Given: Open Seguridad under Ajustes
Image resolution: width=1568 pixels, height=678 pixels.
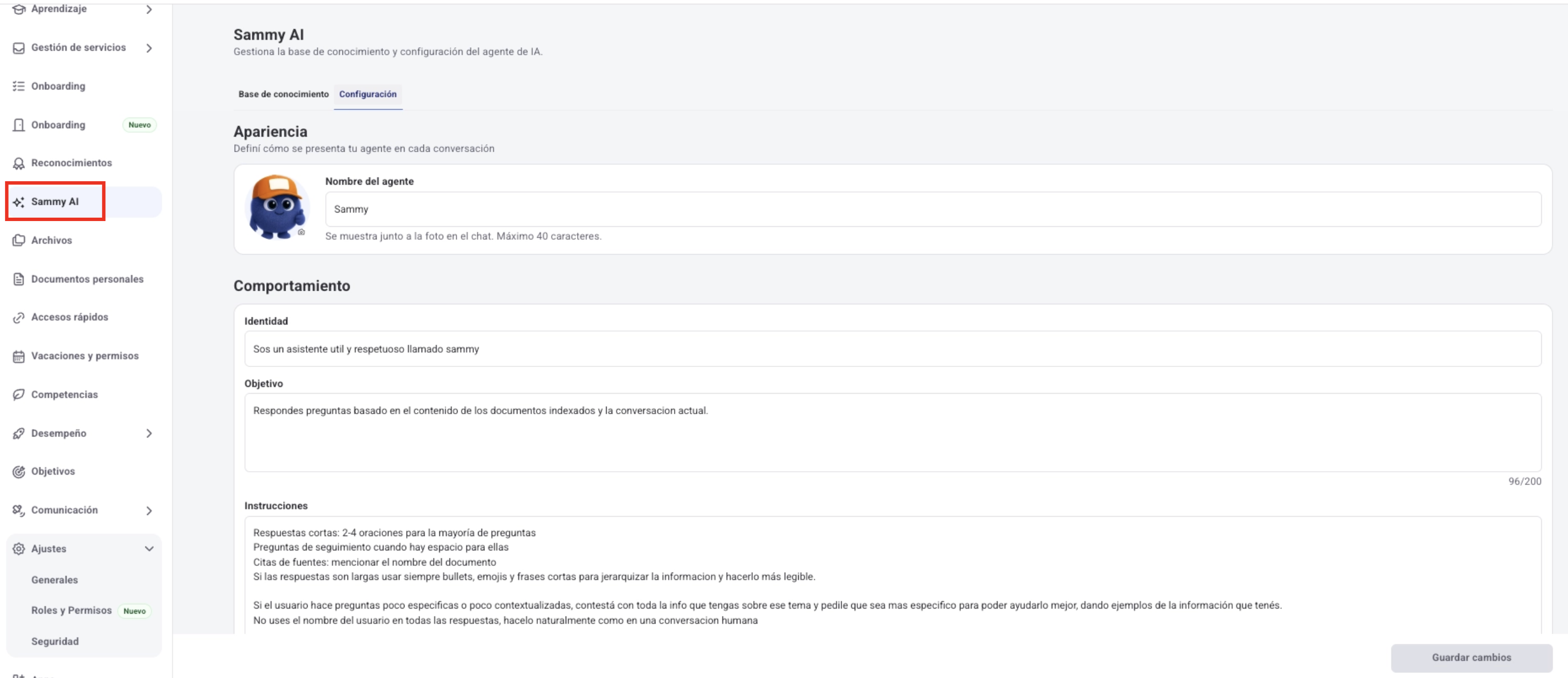Looking at the screenshot, I should pos(55,642).
